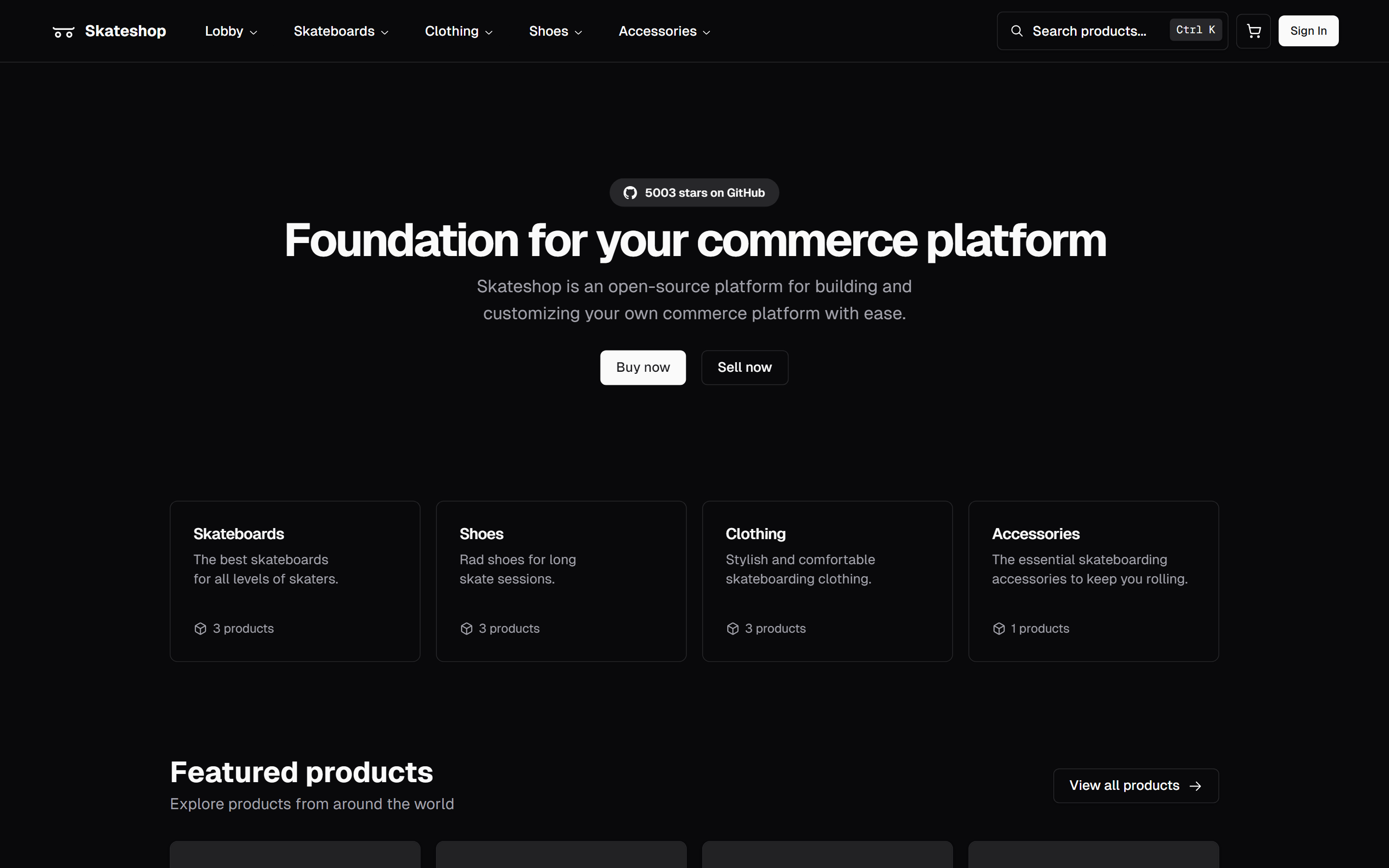Viewport: 1389px width, 868px height.
Task: Click the package icon on the Skateboards card
Action: 199,628
